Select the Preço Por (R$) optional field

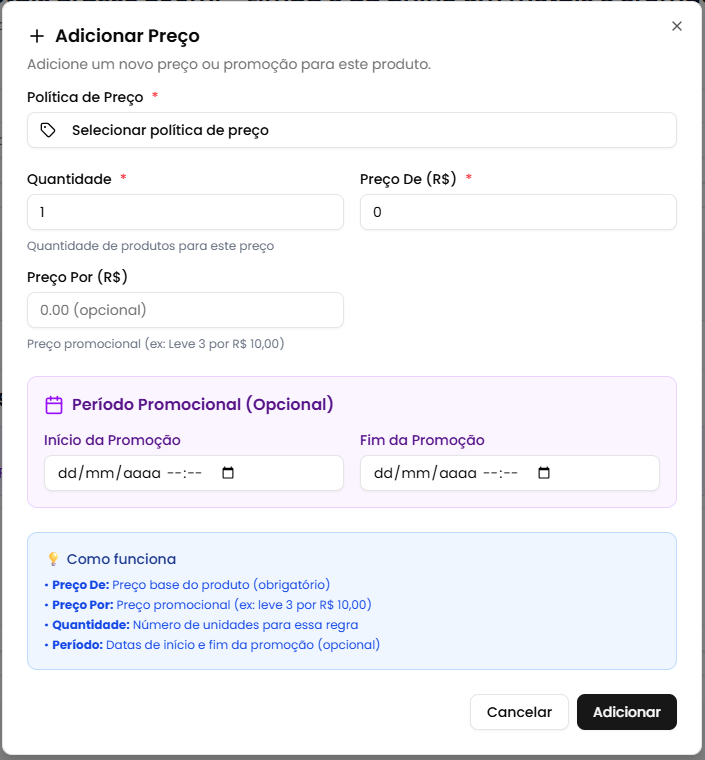coord(185,310)
